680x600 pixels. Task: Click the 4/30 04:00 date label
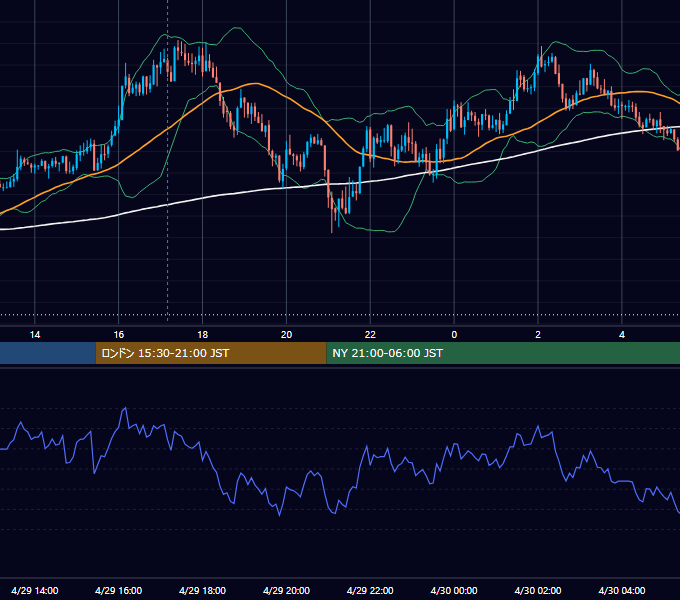point(622,590)
